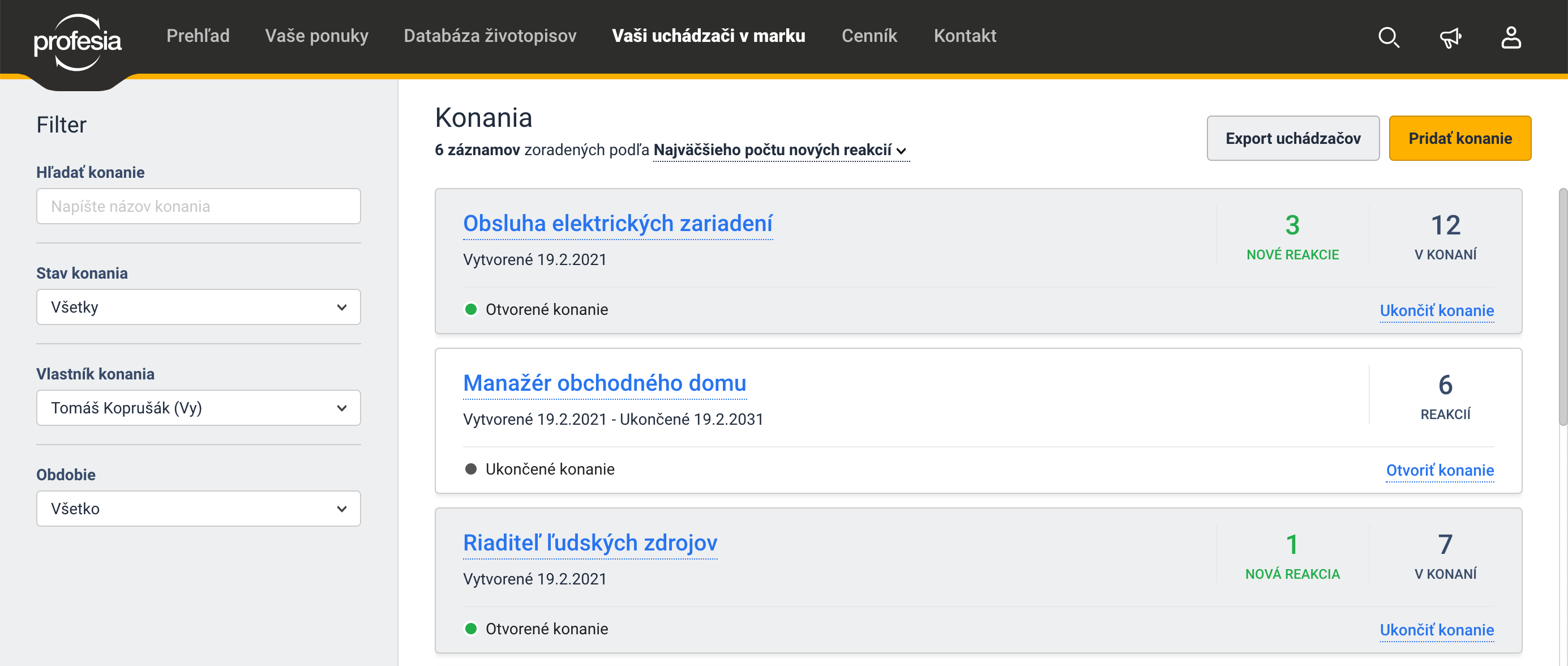Click Otvoriť konanie for Manažér obchodného domu
The width and height of the screenshot is (1568, 666).
[1440, 470]
